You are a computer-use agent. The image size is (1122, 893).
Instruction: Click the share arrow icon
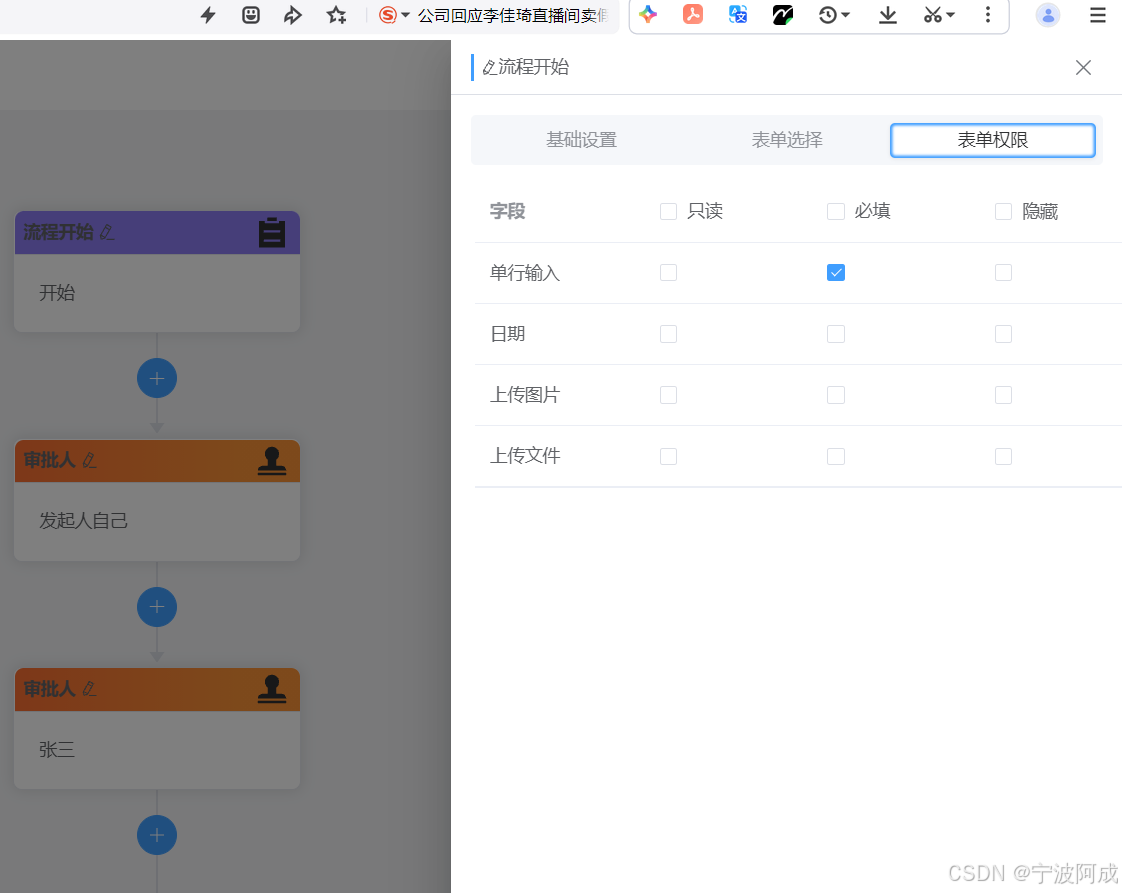tap(293, 14)
